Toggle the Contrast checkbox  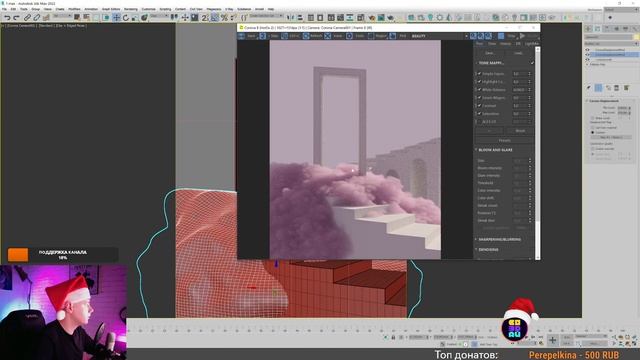480,106
